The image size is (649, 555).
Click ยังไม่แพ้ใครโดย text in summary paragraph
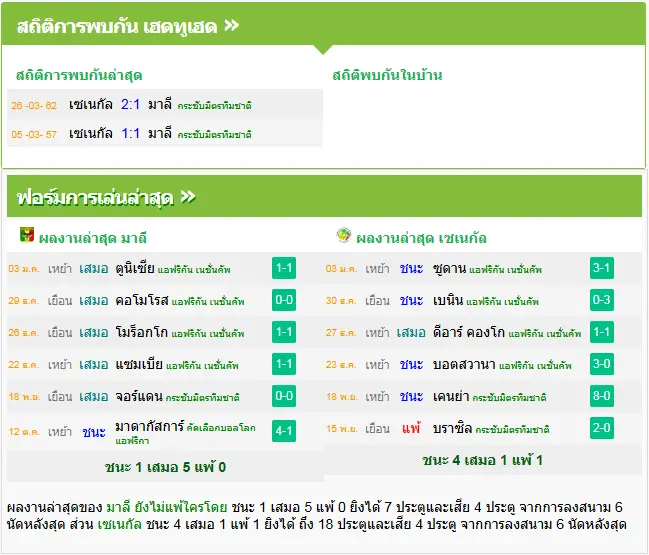tap(180, 507)
